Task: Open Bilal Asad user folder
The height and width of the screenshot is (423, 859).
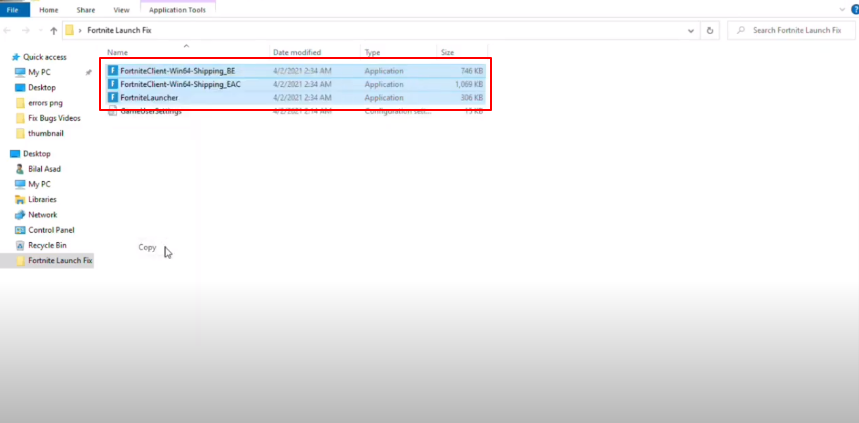Action: tap(44, 169)
